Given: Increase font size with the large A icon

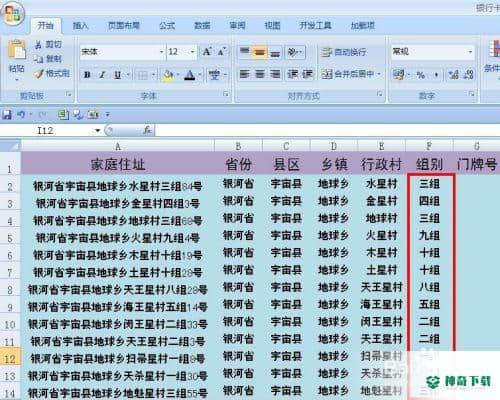Looking at the screenshot, I should click(207, 52).
